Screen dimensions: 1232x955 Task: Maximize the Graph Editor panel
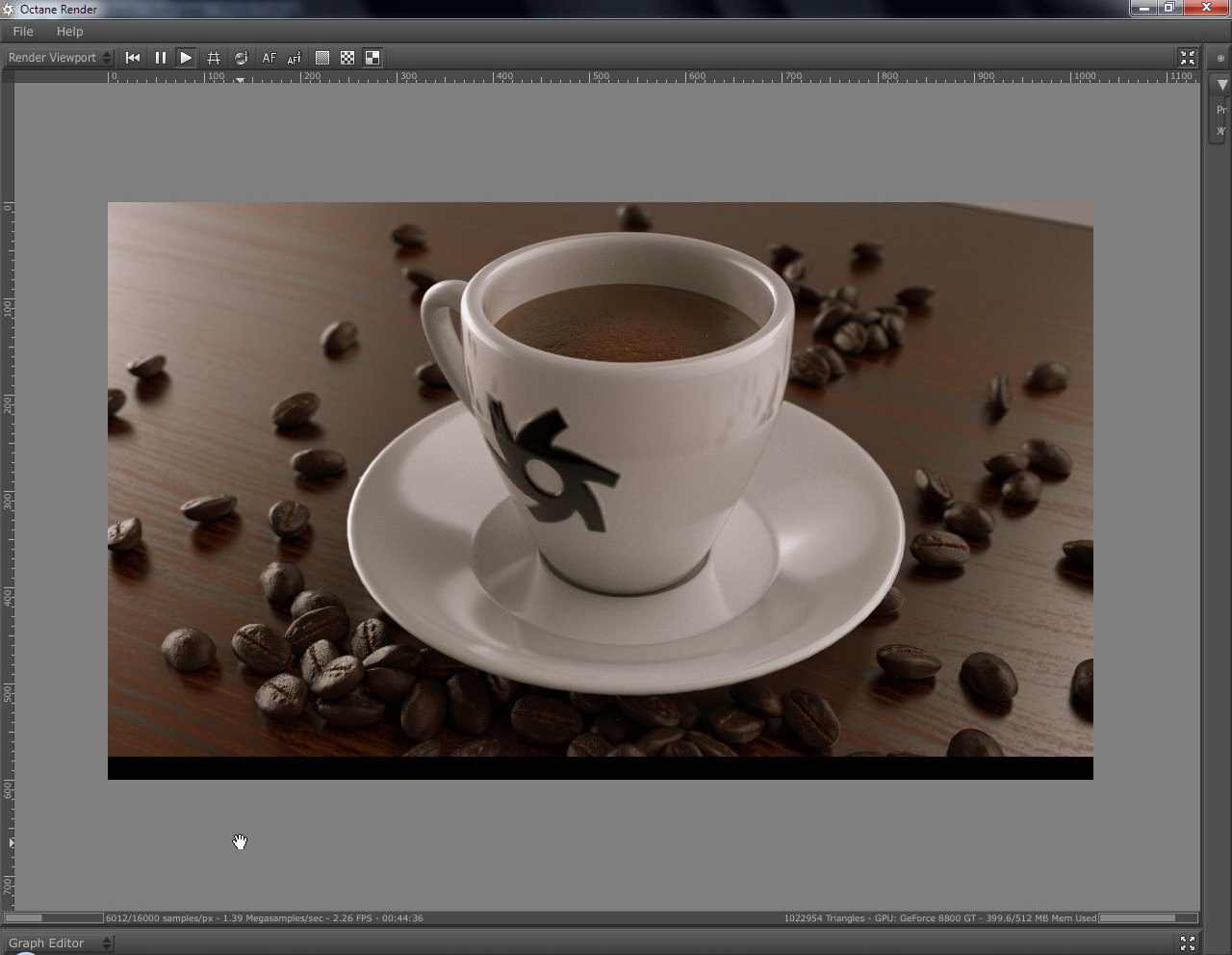1188,943
